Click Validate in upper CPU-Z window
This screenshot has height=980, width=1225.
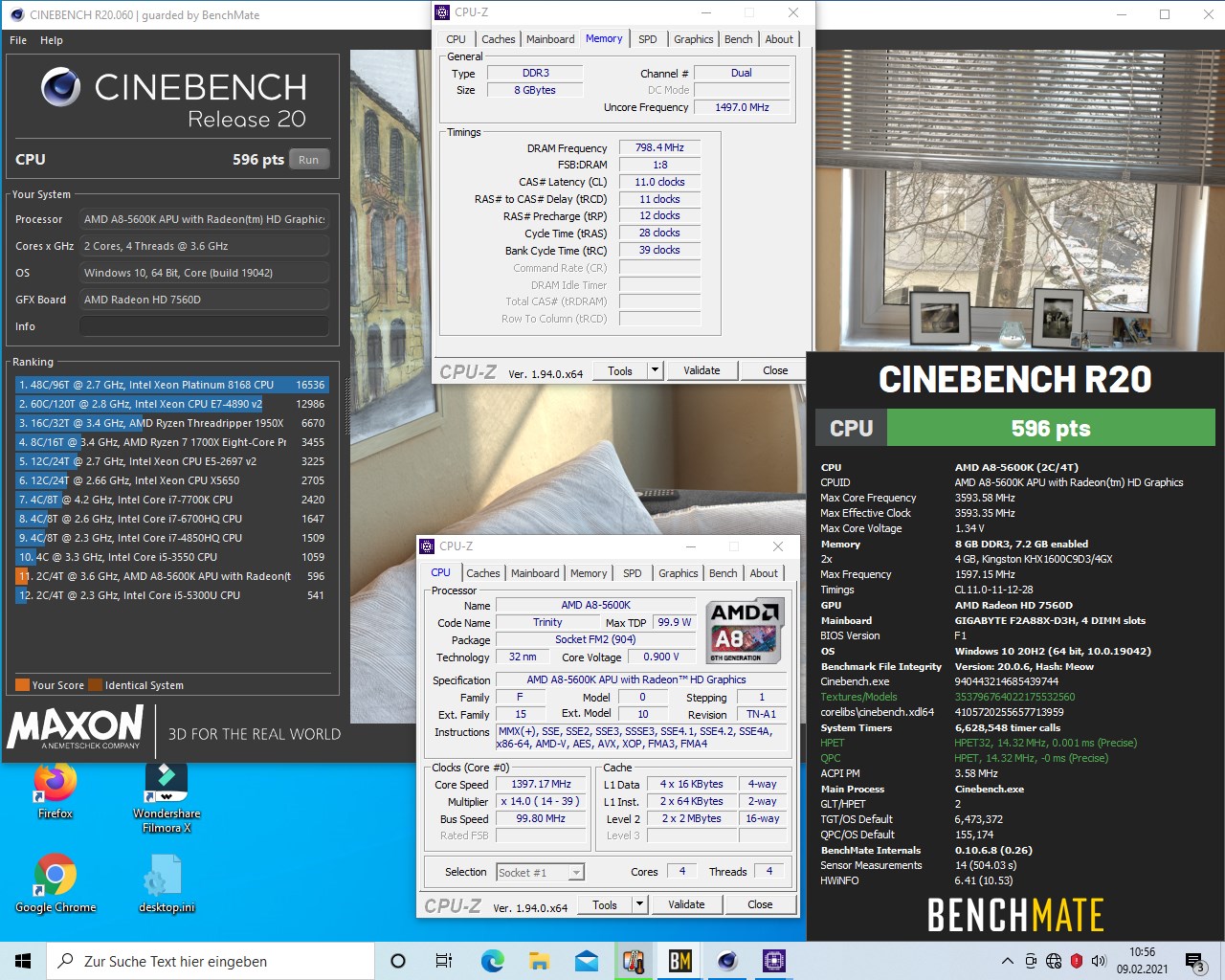(702, 370)
